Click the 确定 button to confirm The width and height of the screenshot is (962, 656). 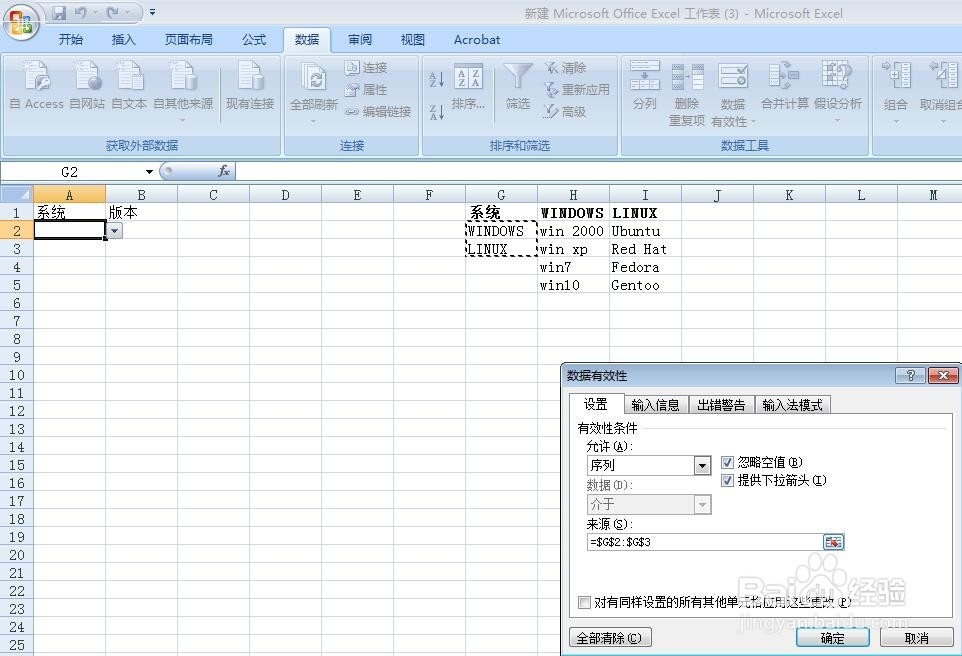click(x=831, y=637)
